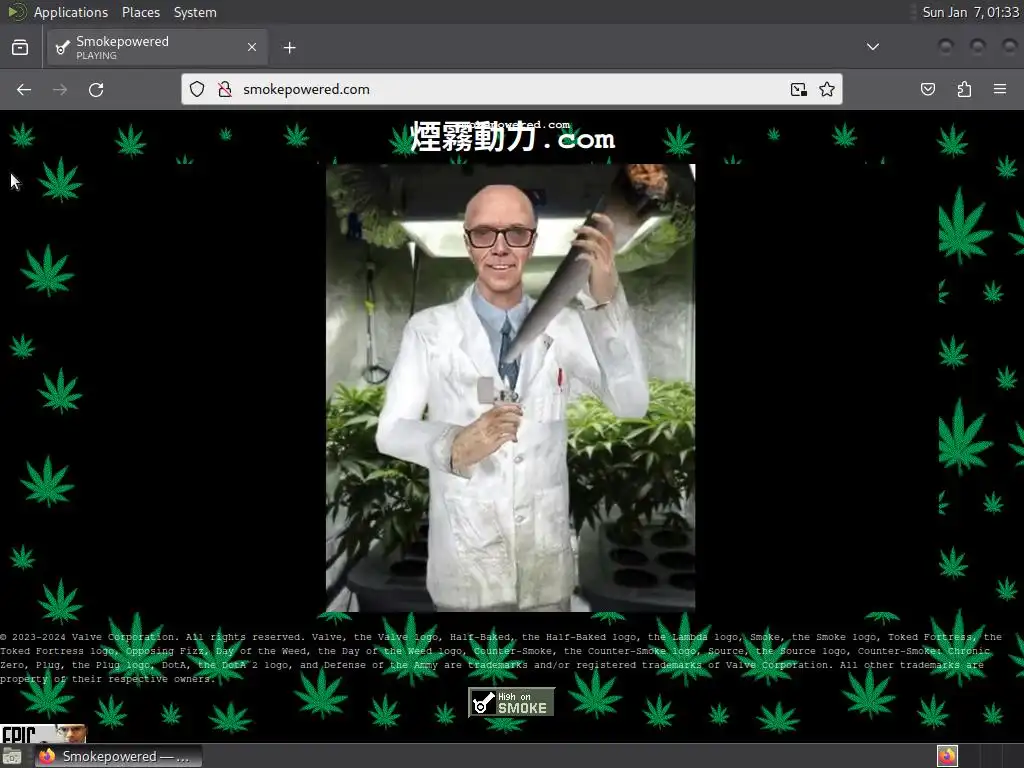
Task: Click the scientist image on the page
Action: 511,388
